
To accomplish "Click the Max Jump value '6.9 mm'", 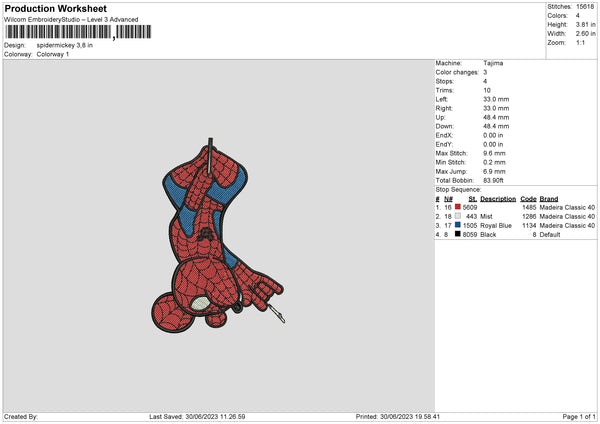I will click(x=494, y=171).
